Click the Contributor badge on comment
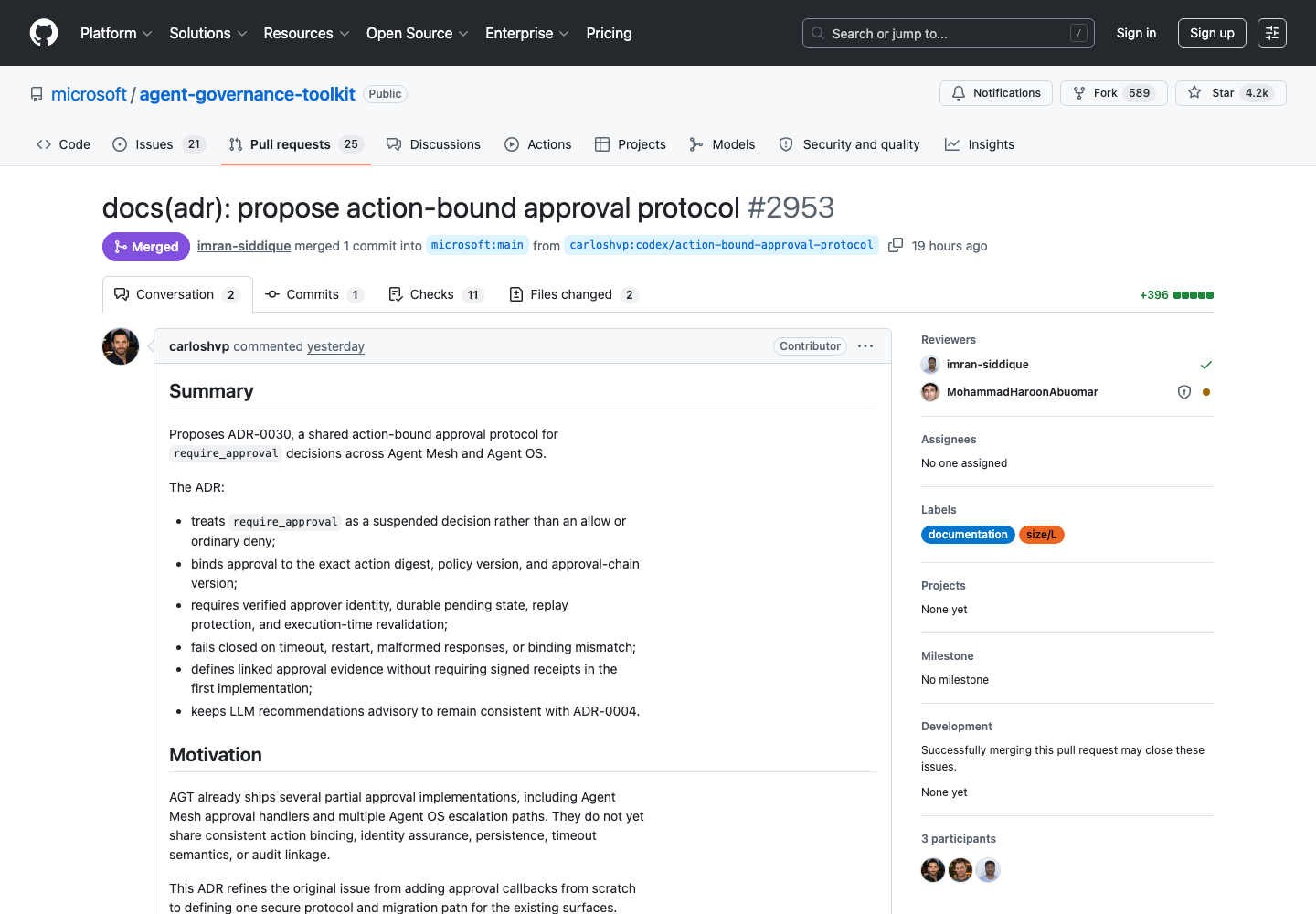The height and width of the screenshot is (914, 1316). (810, 346)
